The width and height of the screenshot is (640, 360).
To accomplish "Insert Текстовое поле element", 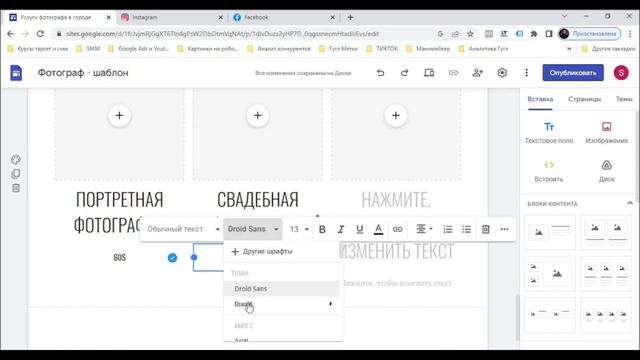I will [x=549, y=133].
